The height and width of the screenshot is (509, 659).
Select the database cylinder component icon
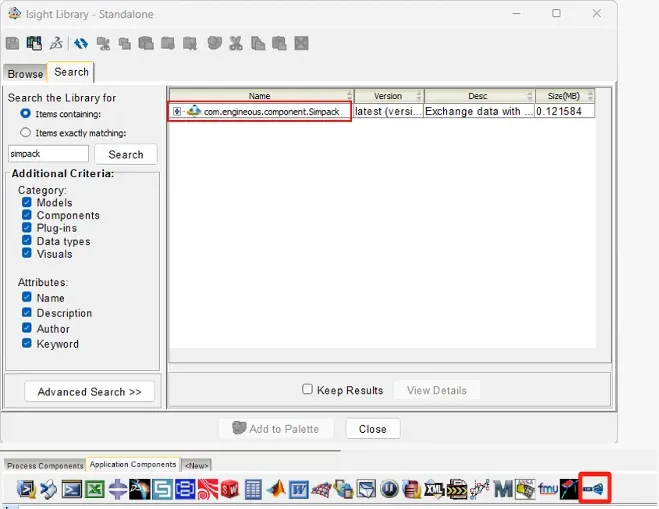click(x=411, y=489)
